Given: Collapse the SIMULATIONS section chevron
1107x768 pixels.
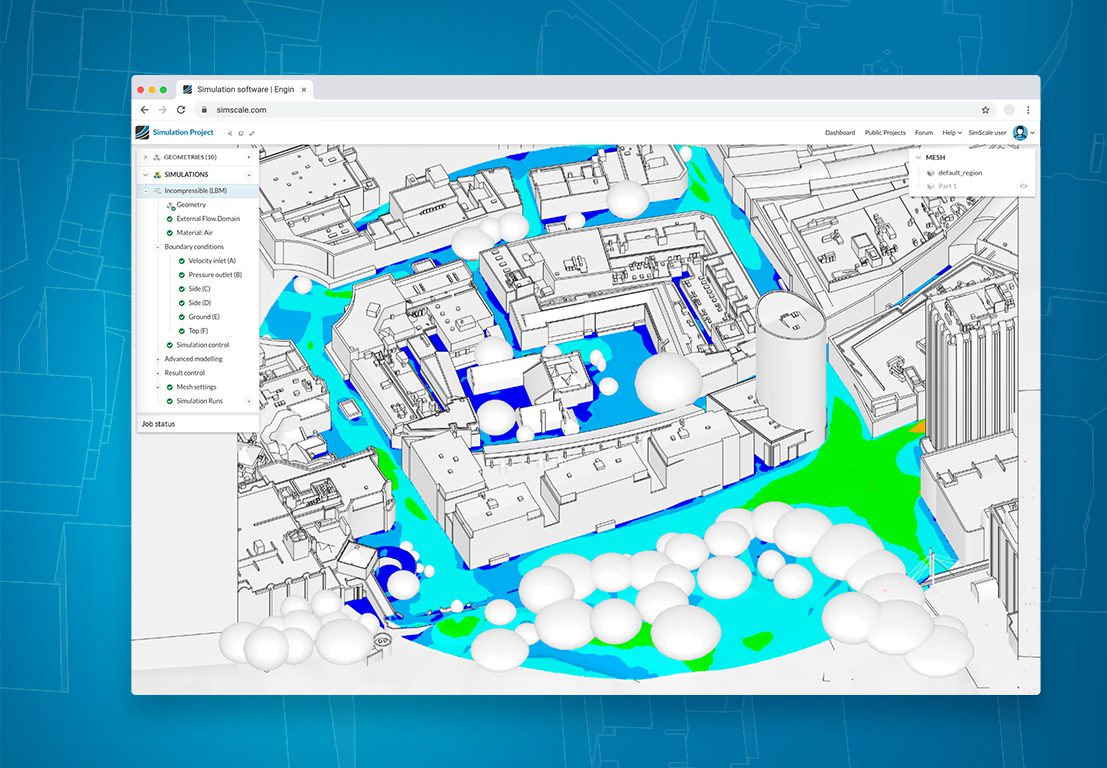Looking at the screenshot, I should [x=145, y=174].
